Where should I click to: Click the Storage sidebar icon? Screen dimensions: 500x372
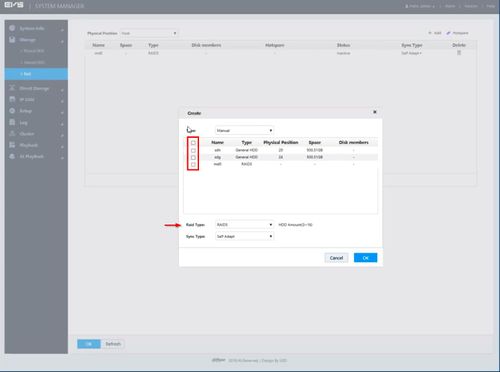coord(12,40)
